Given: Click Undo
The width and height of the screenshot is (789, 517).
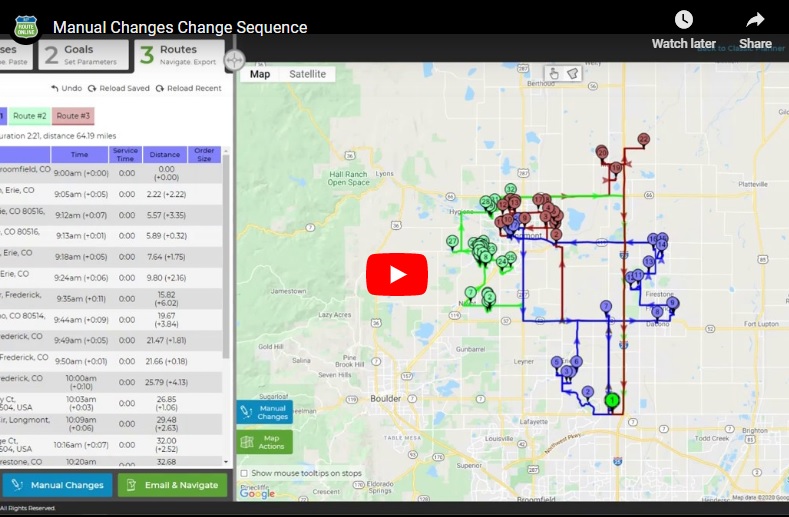Looking at the screenshot, I should pyautogui.click(x=66, y=88).
